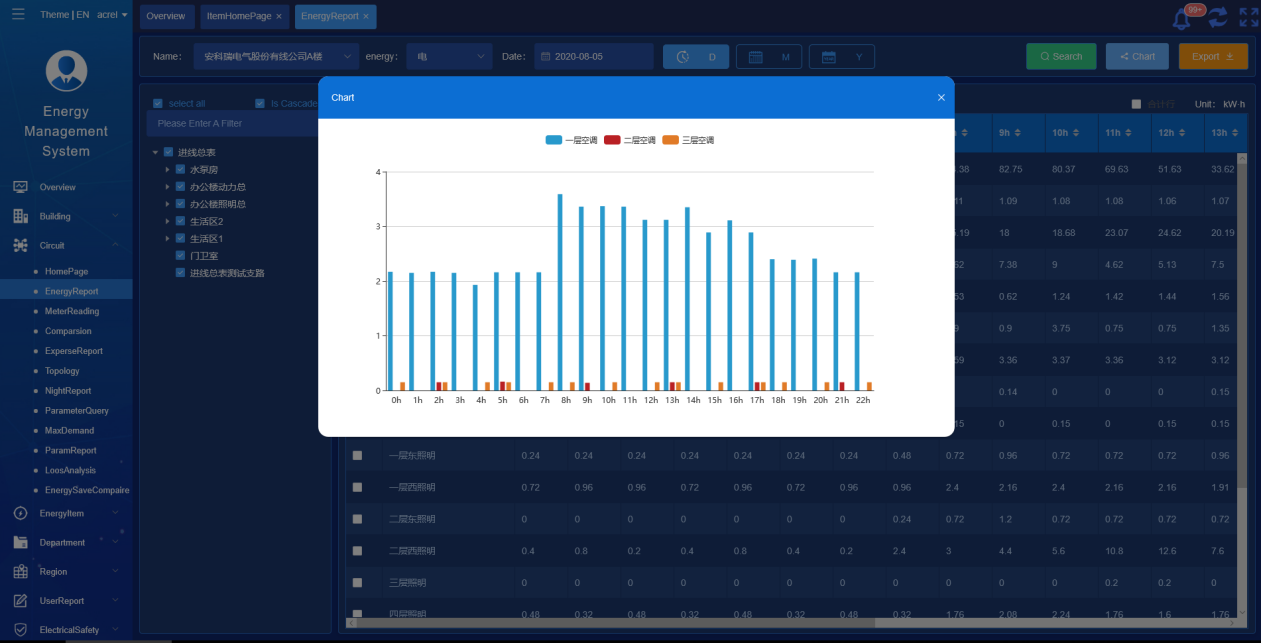
Task: Click the orange Export button
Action: coord(1212,57)
